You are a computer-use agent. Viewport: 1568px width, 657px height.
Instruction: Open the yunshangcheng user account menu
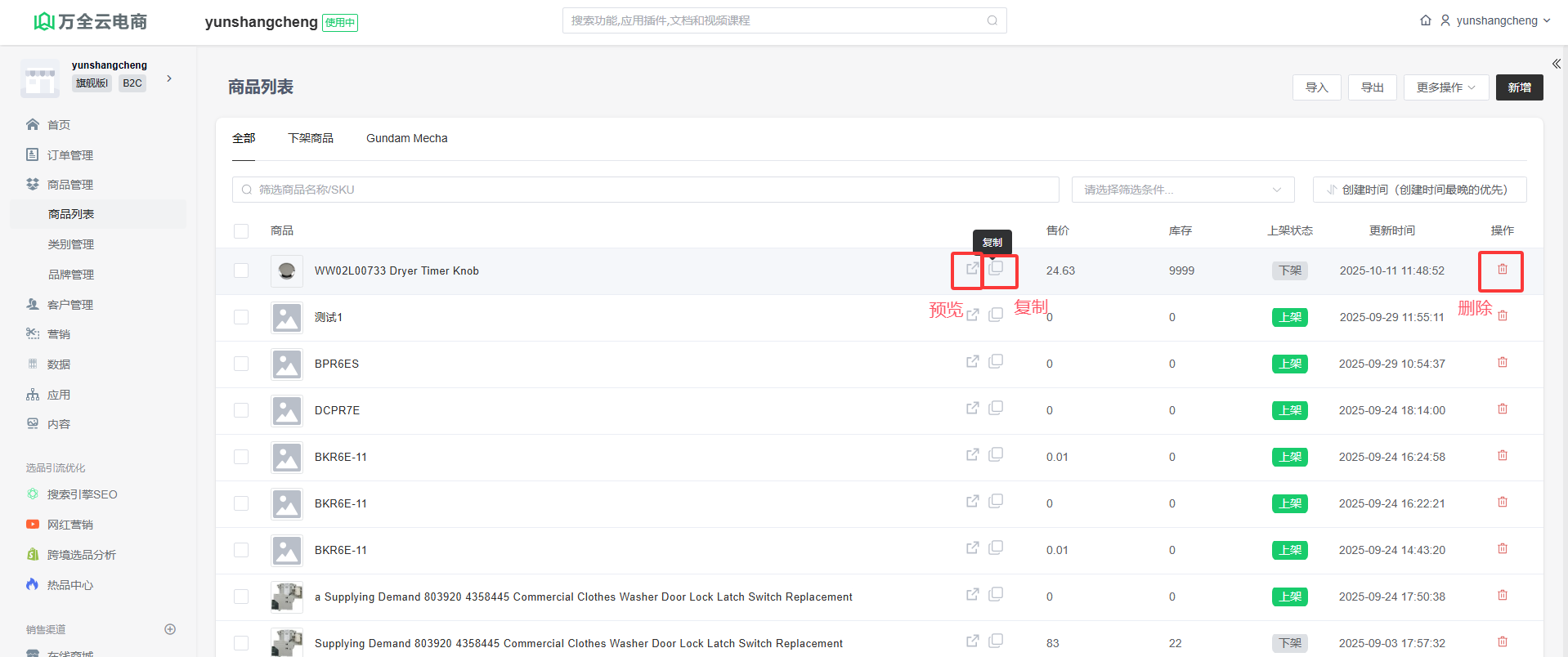point(1495,20)
